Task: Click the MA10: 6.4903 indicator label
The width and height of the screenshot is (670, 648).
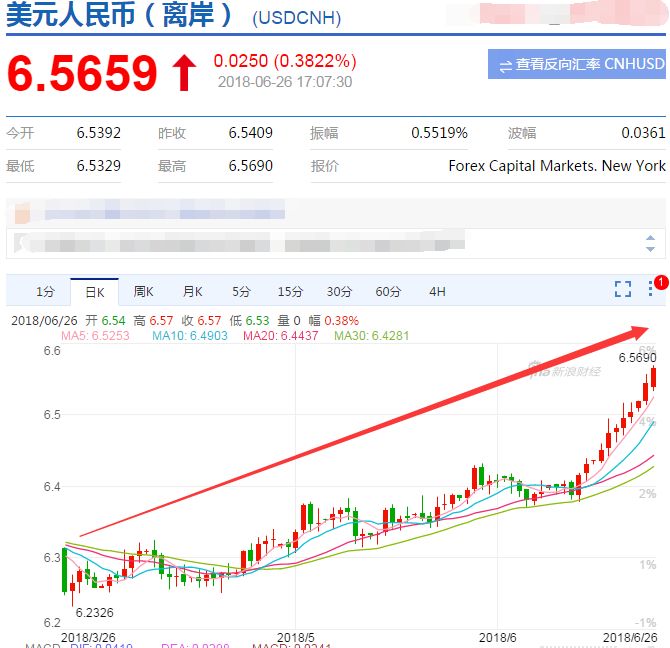Action: pyautogui.click(x=190, y=336)
